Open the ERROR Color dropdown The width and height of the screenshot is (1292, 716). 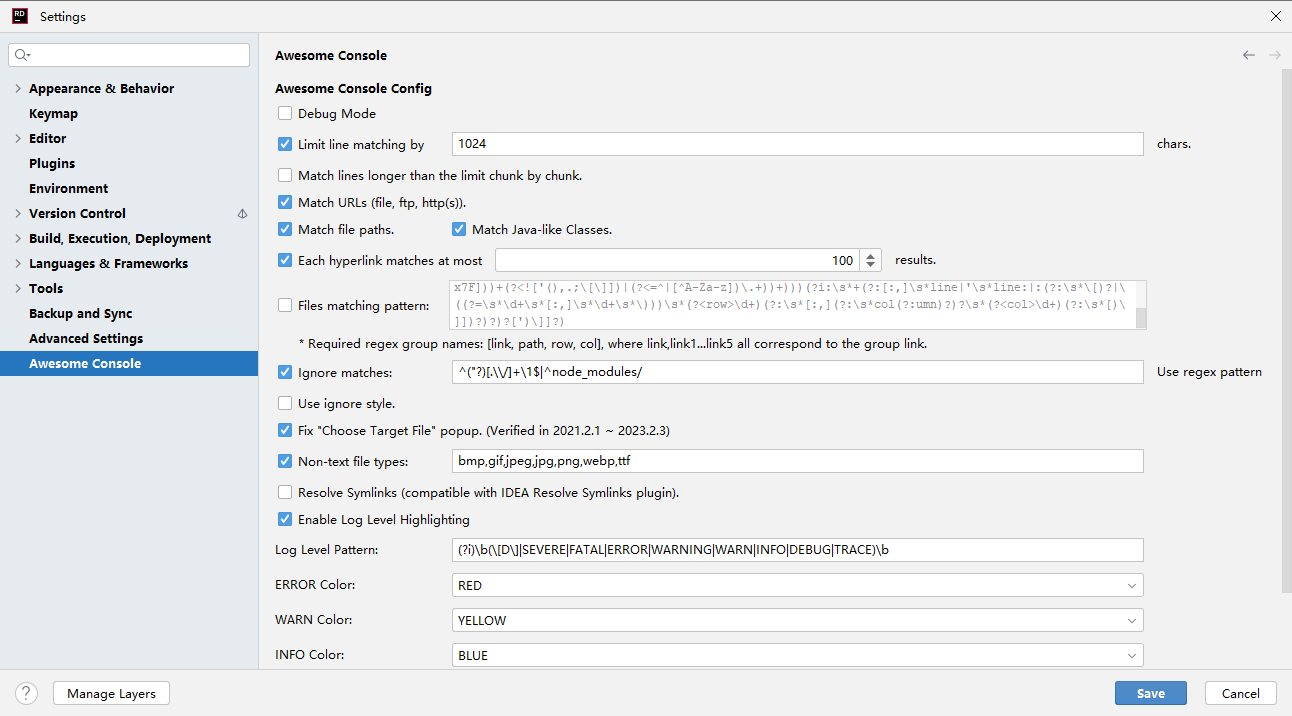pyautogui.click(x=797, y=585)
